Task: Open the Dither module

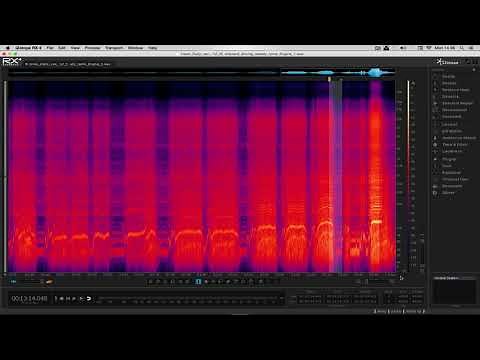Action: (448, 193)
